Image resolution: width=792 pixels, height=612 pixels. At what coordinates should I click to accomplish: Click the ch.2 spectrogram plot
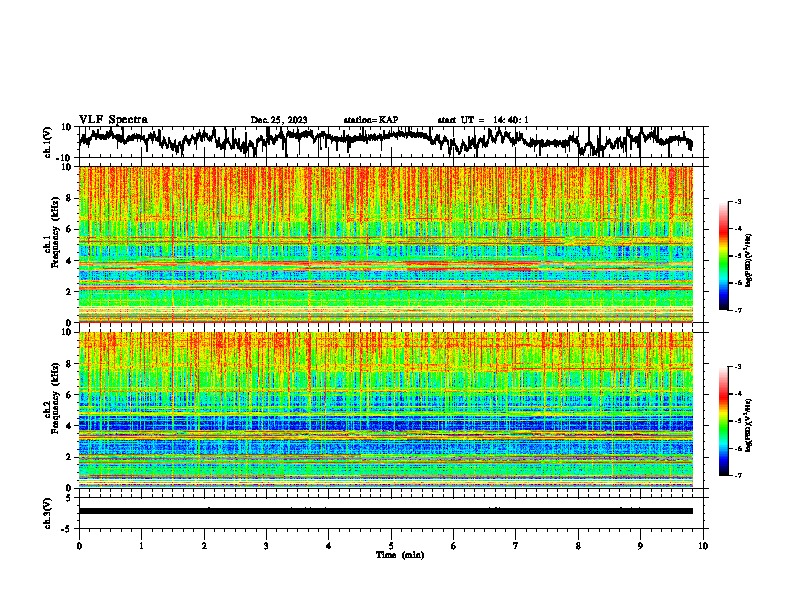pyautogui.click(x=386, y=410)
